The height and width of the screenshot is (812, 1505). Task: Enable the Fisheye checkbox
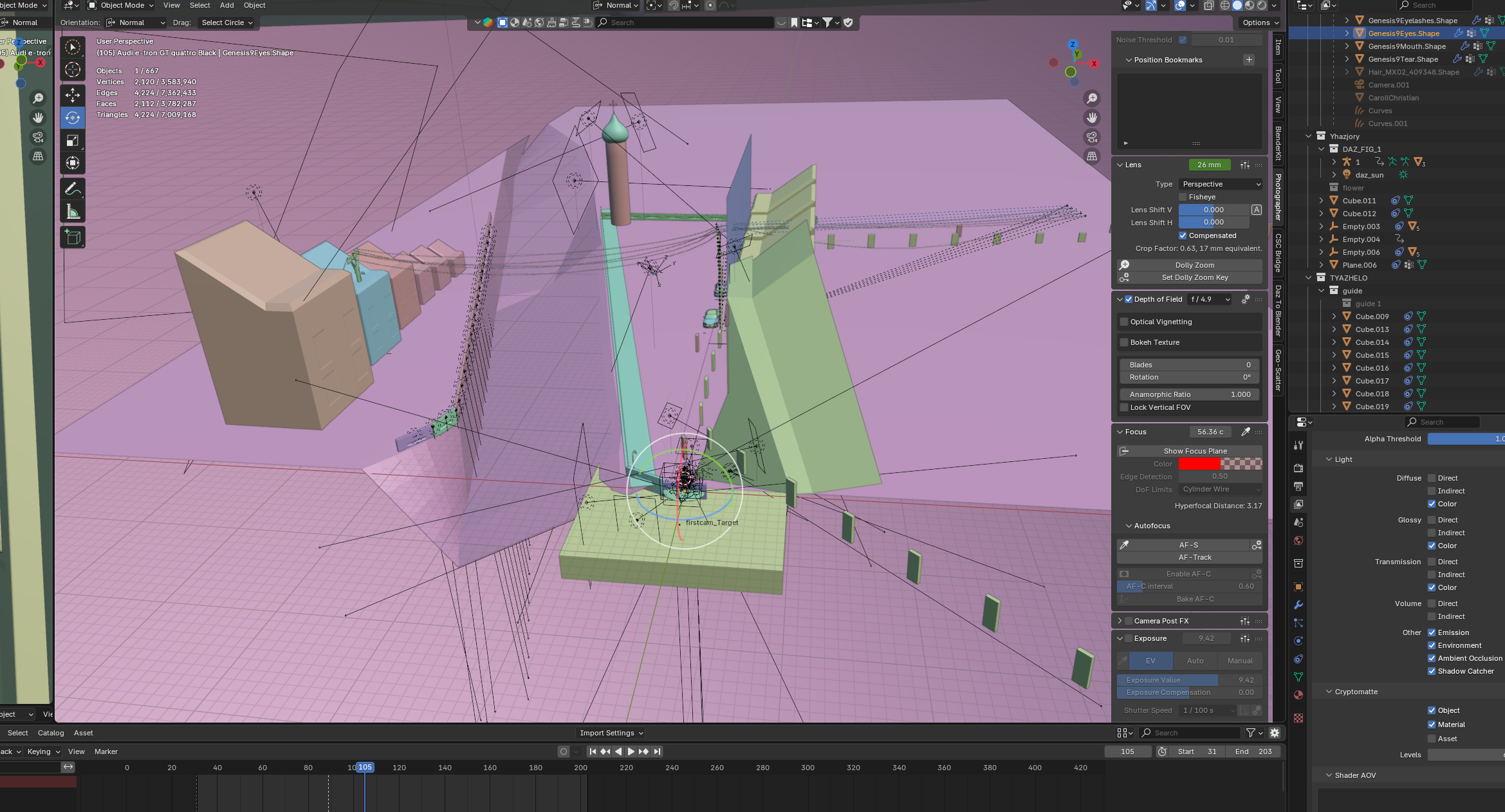(1183, 197)
